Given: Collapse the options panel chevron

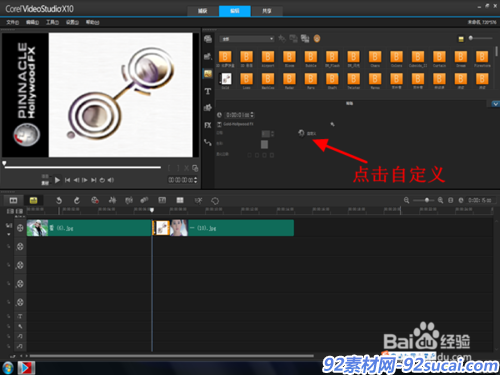Looking at the screenshot, I should [x=496, y=104].
